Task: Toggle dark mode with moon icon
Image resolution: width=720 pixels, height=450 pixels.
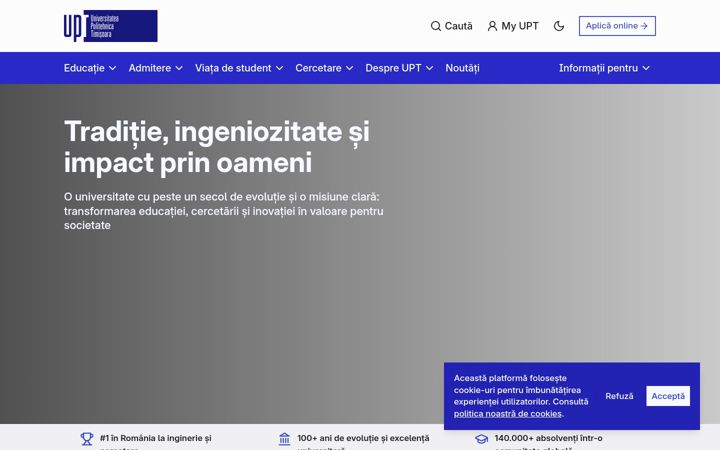Action: (559, 26)
